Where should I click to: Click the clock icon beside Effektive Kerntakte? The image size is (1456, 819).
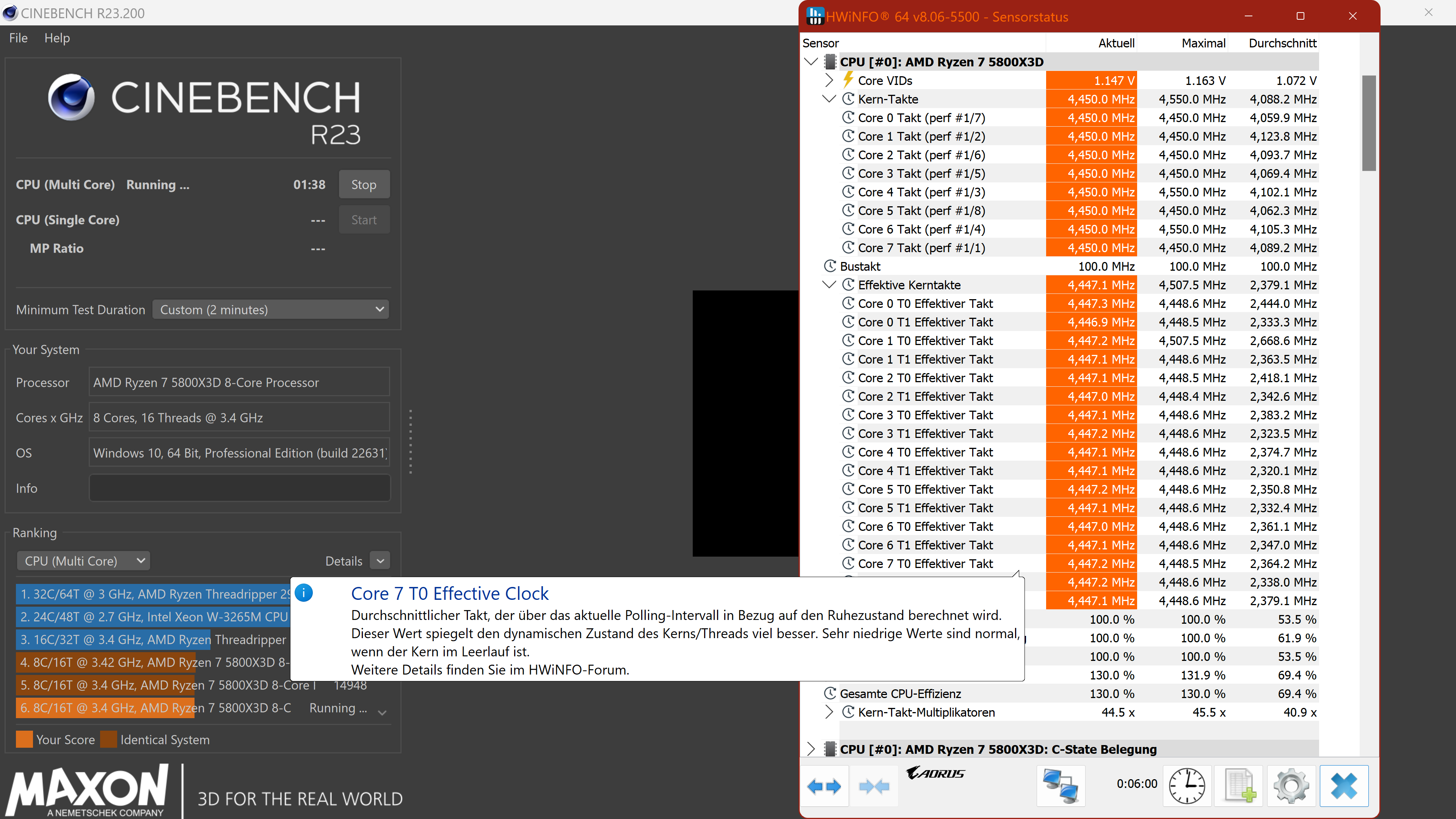(848, 285)
